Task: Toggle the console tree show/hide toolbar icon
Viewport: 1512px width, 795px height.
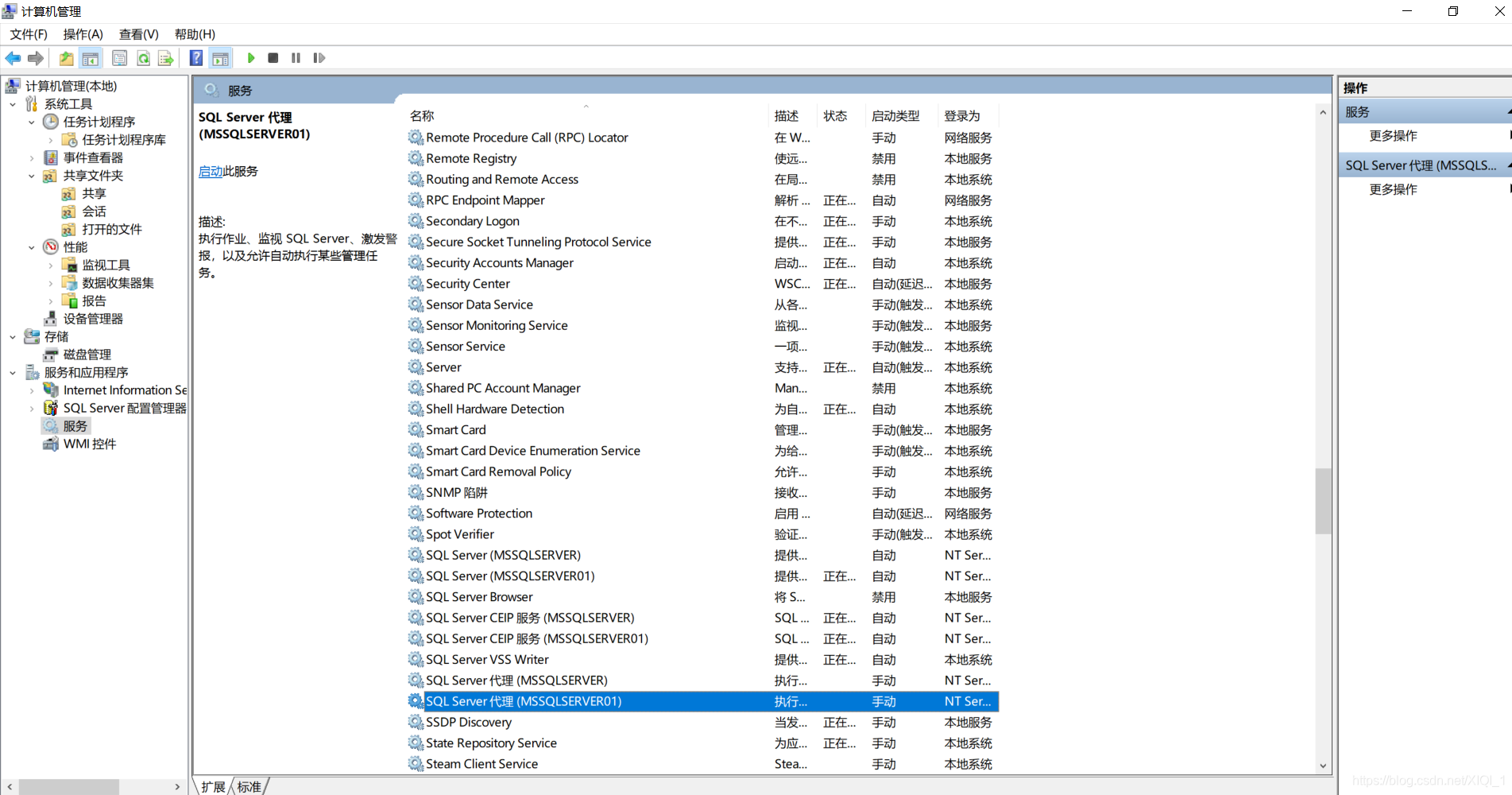Action: (x=91, y=58)
